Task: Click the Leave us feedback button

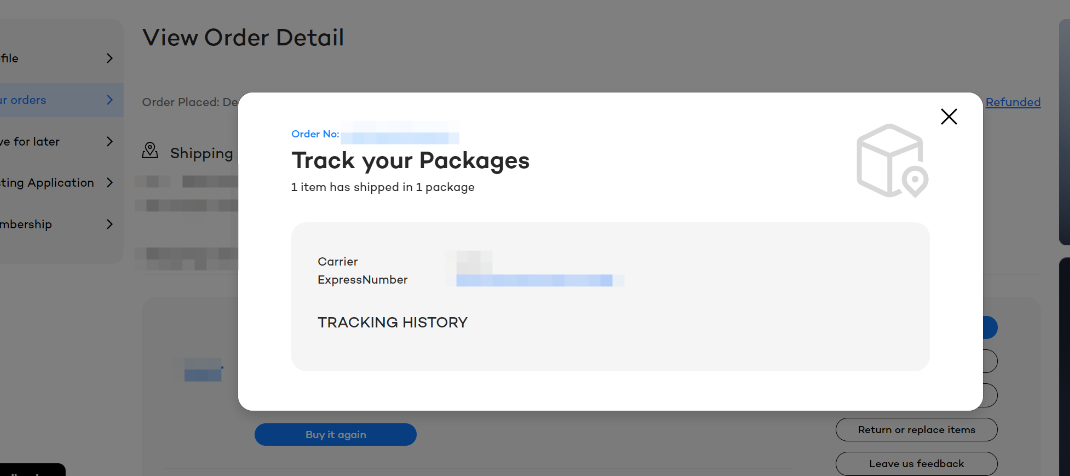Action: point(916,463)
